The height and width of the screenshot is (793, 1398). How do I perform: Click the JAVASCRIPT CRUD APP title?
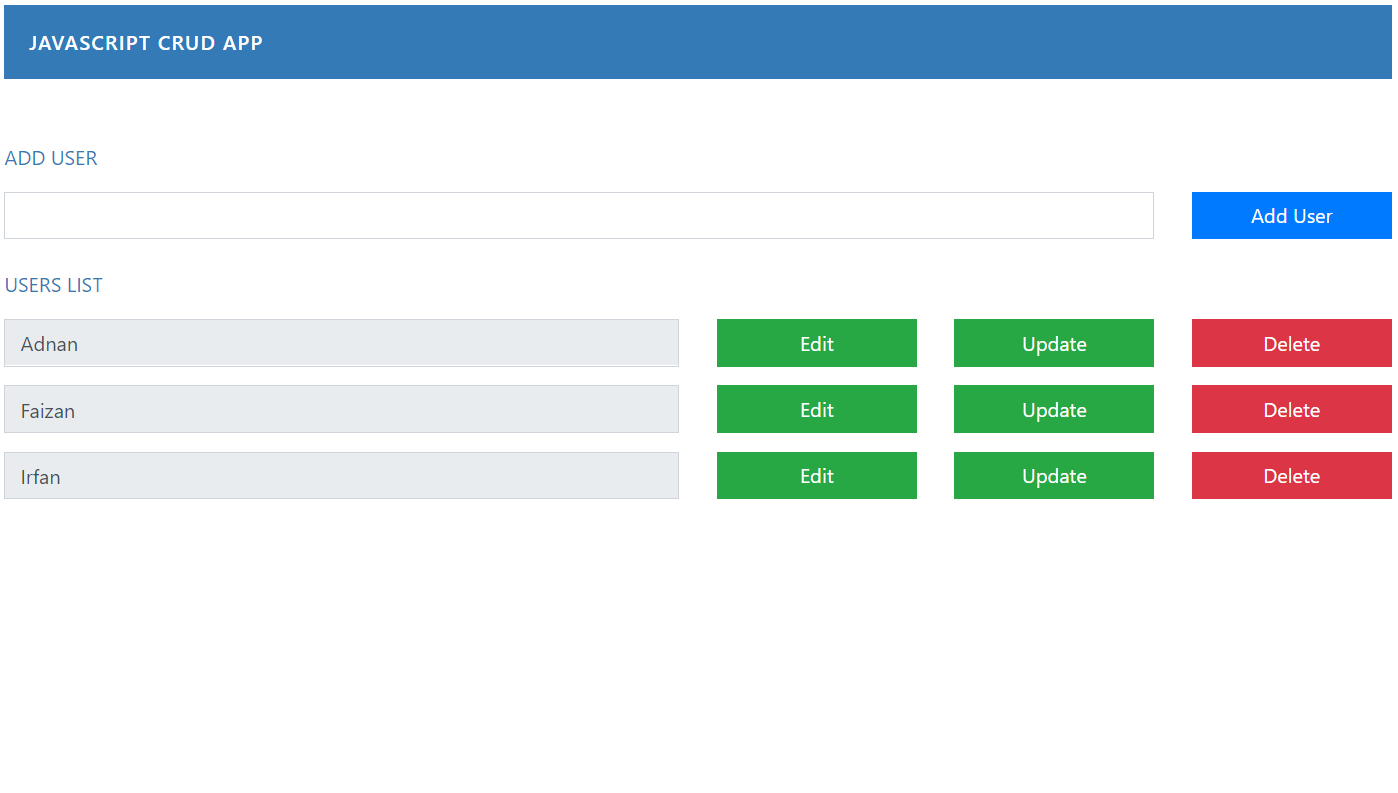tap(146, 43)
